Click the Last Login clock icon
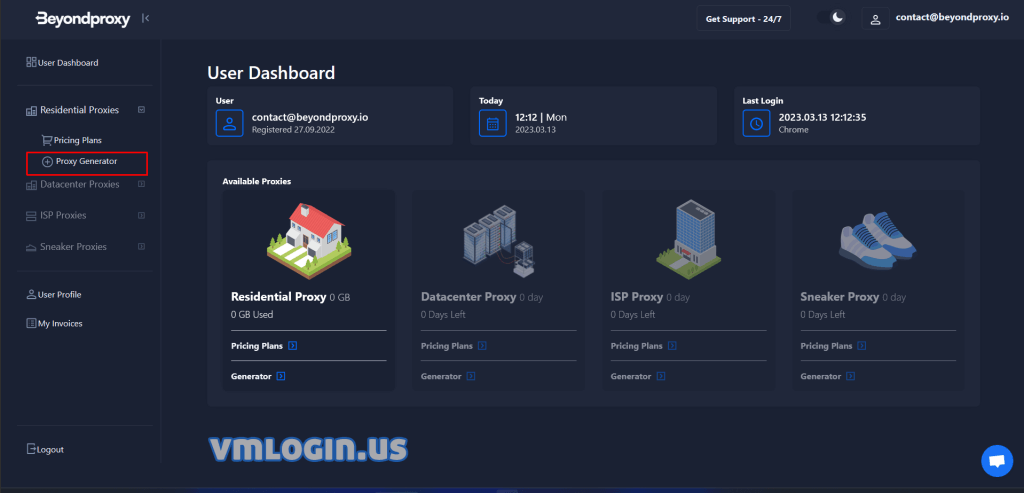The height and width of the screenshot is (493, 1024). (x=756, y=123)
